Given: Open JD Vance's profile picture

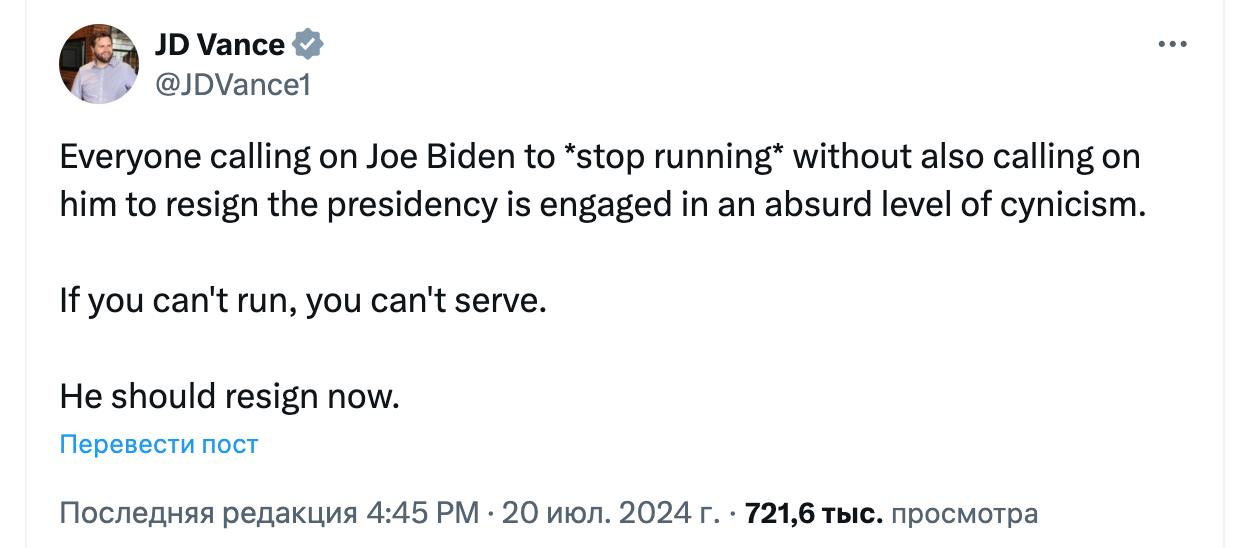Looking at the screenshot, I should (99, 64).
